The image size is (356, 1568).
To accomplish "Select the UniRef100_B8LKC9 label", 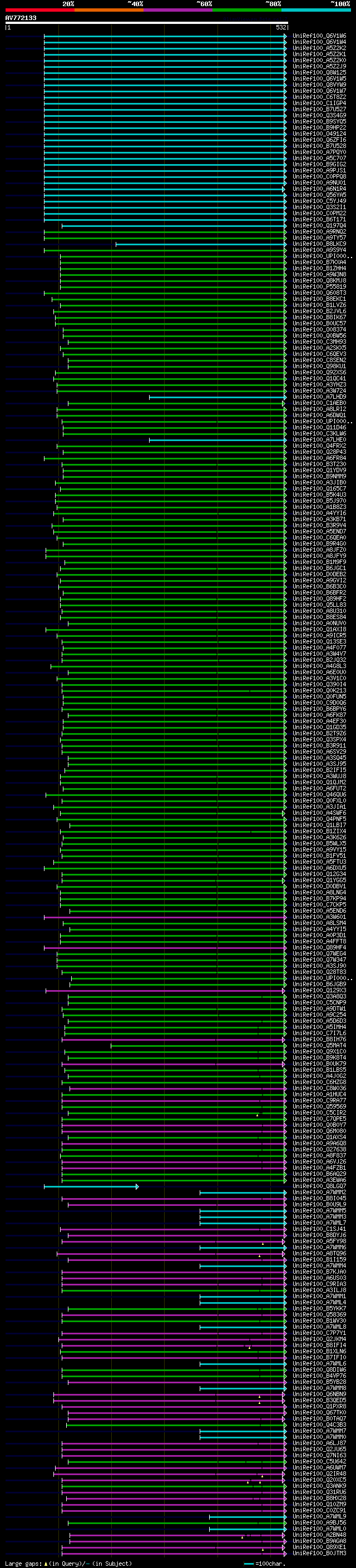I will pyautogui.click(x=319, y=244).
